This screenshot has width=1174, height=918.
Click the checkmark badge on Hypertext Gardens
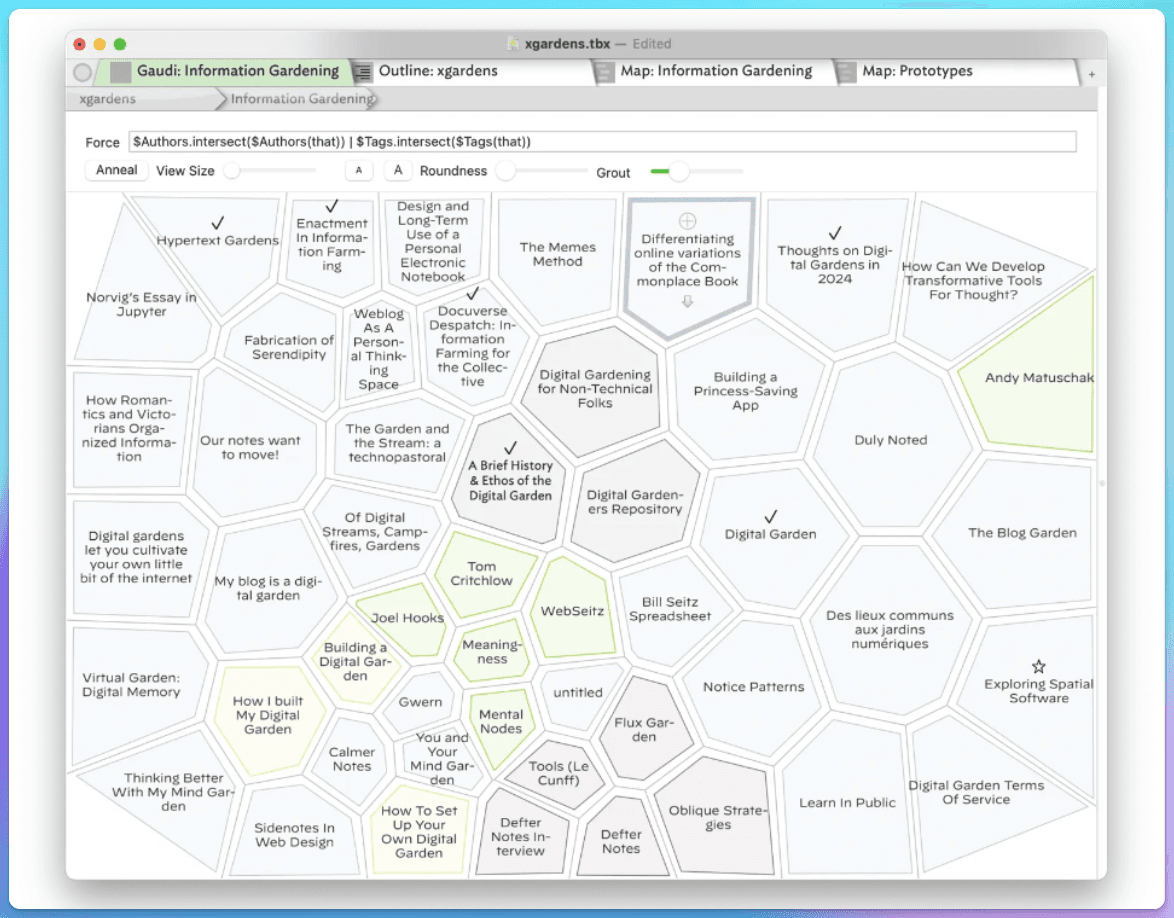coord(217,223)
